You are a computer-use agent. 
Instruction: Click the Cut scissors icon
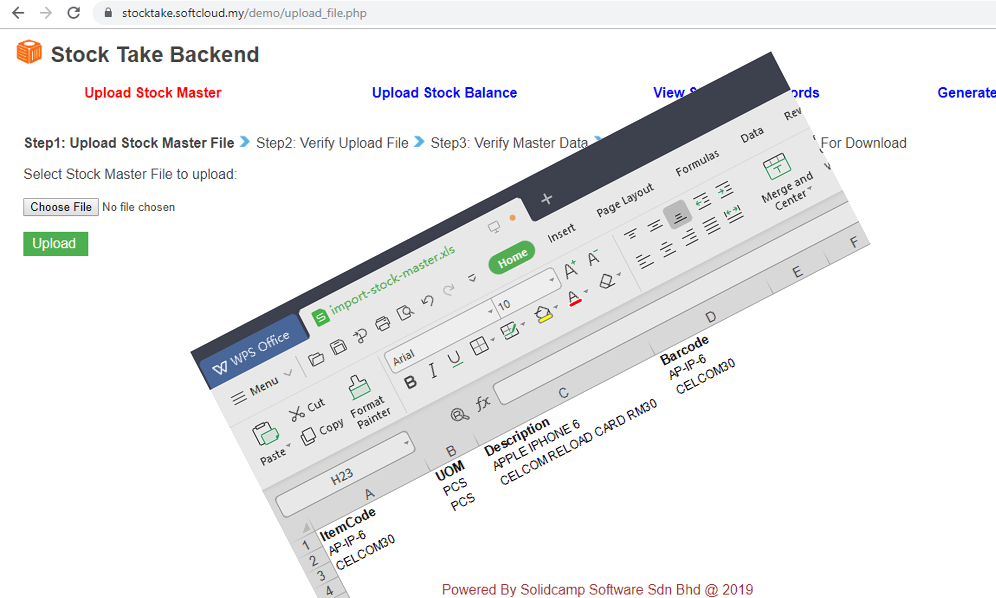(297, 414)
